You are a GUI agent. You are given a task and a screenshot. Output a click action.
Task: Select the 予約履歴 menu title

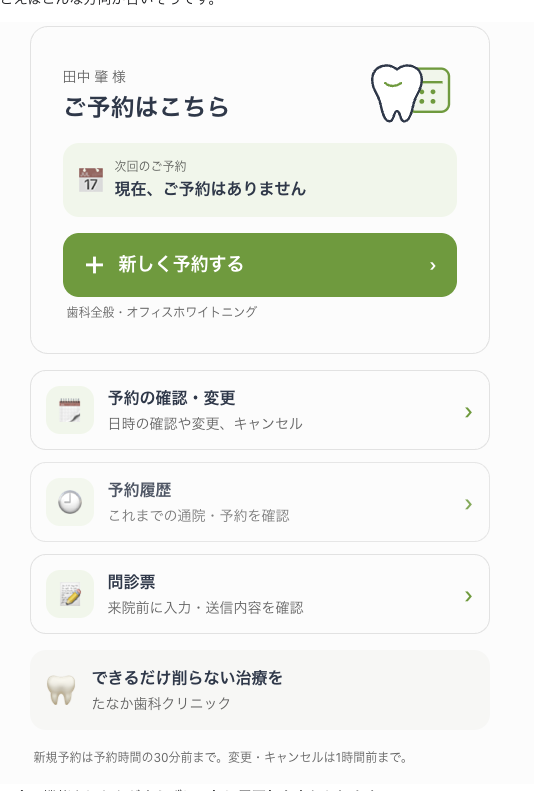click(x=140, y=490)
